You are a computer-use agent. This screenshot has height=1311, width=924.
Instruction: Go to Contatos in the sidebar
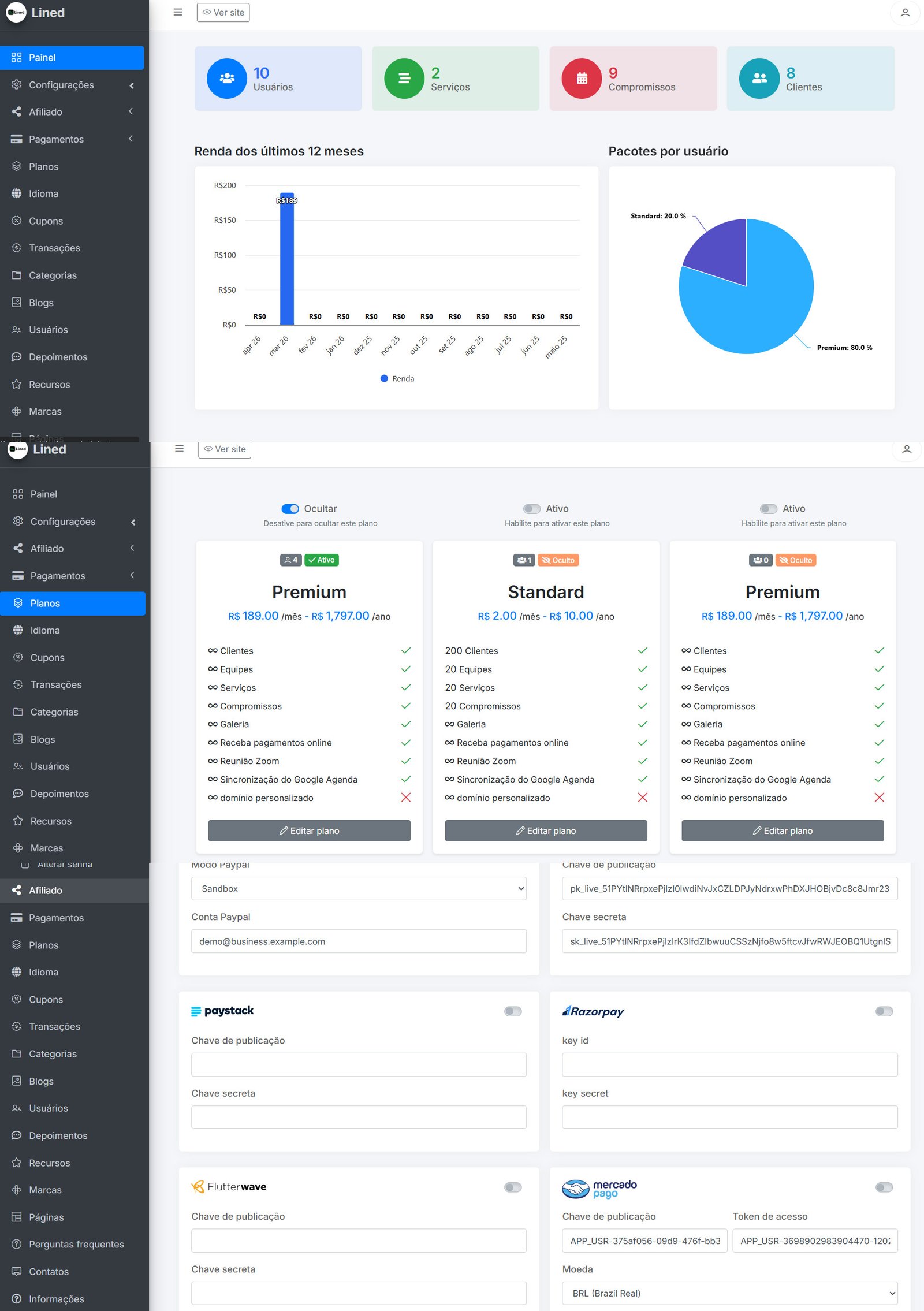point(49,1271)
